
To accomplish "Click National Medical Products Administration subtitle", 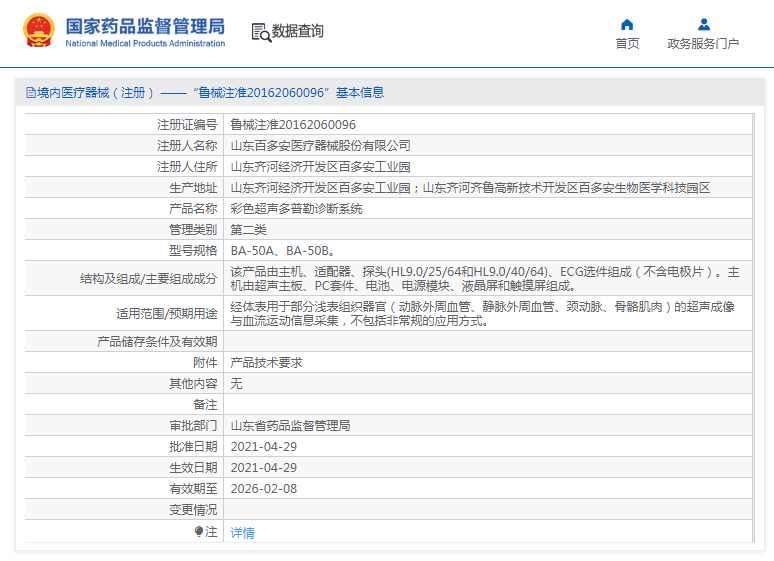I will [x=145, y=43].
